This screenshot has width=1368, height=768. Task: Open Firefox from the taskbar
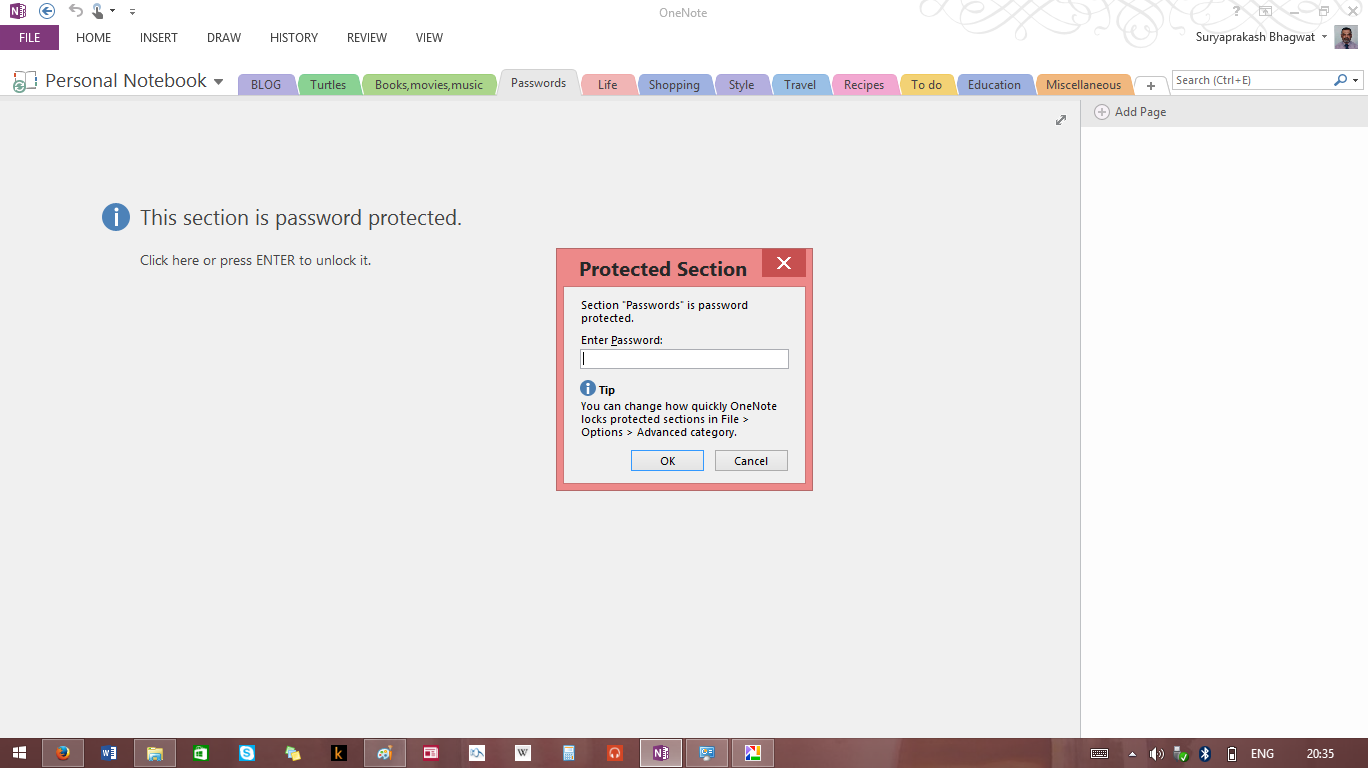click(x=63, y=753)
